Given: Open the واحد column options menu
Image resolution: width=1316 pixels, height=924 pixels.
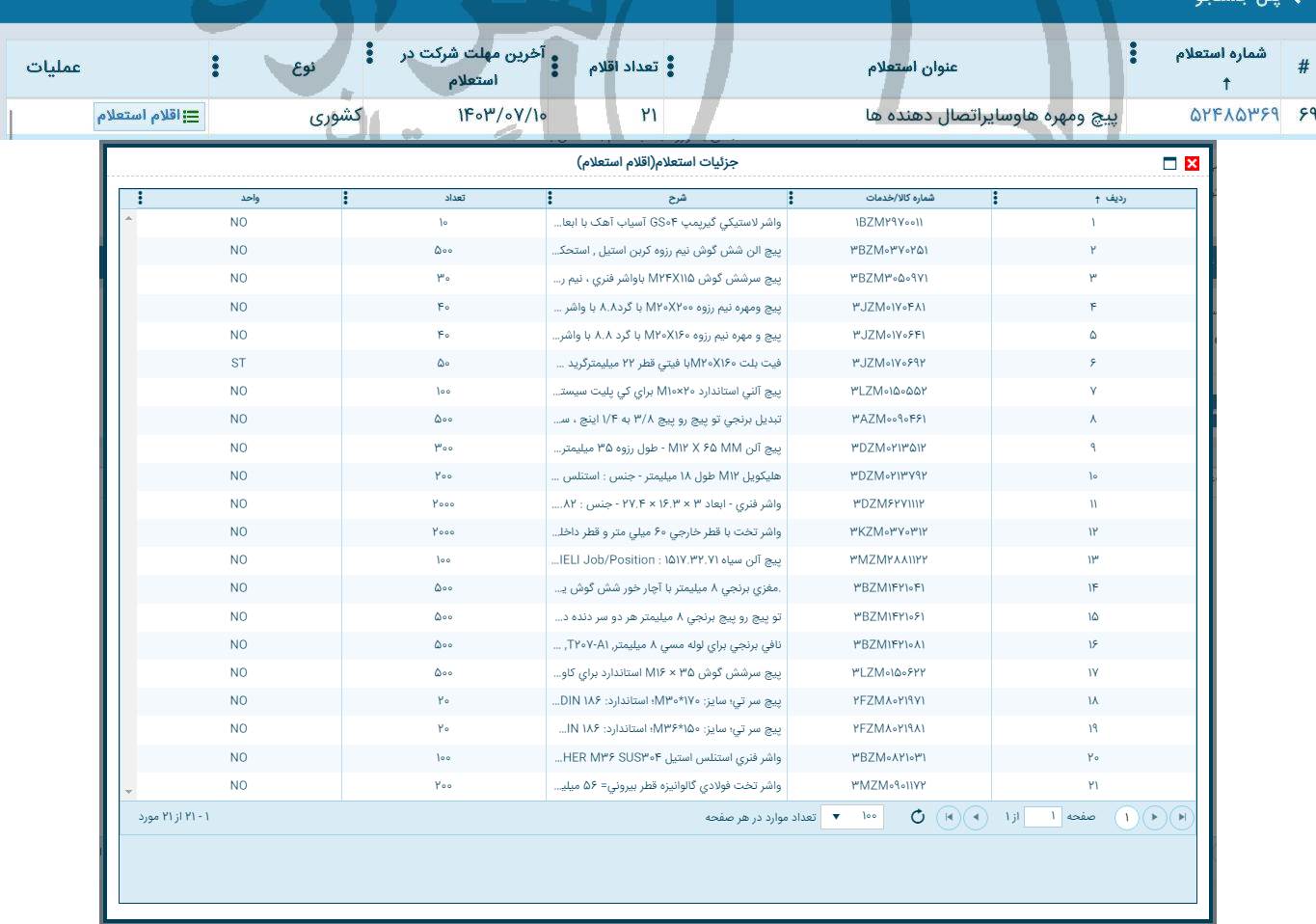Looking at the screenshot, I should pos(141,198).
